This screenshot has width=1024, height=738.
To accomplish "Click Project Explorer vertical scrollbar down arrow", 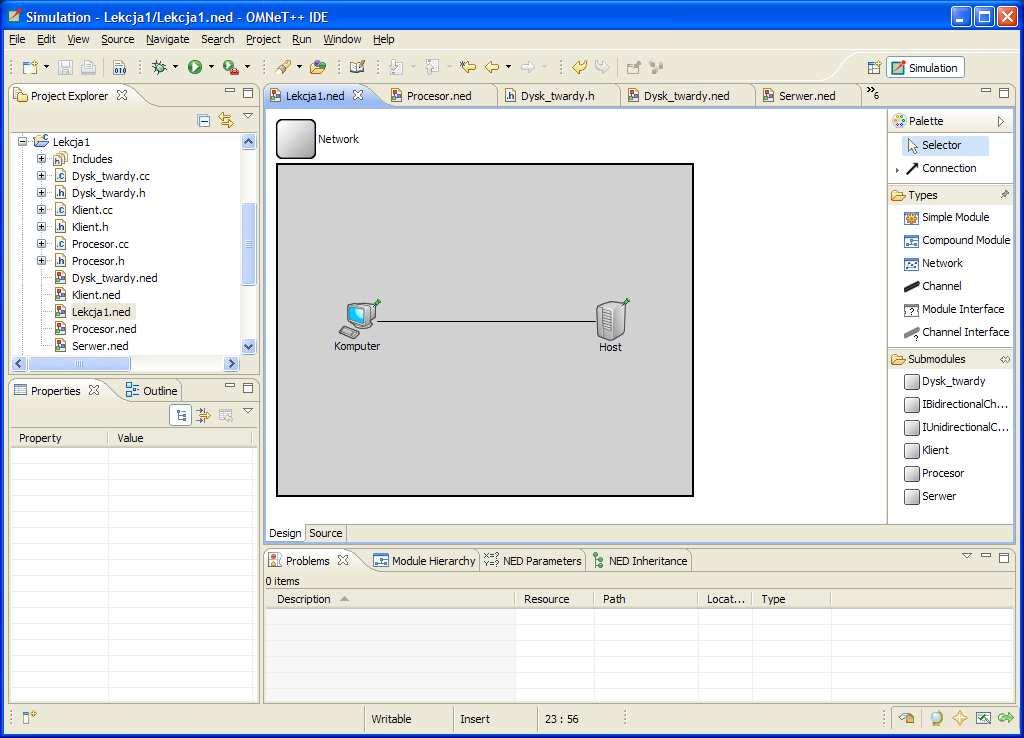I will [248, 347].
